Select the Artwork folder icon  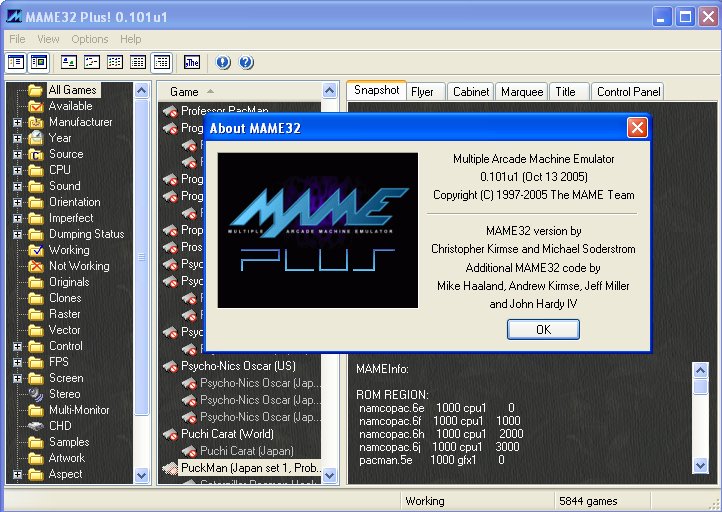[35, 458]
